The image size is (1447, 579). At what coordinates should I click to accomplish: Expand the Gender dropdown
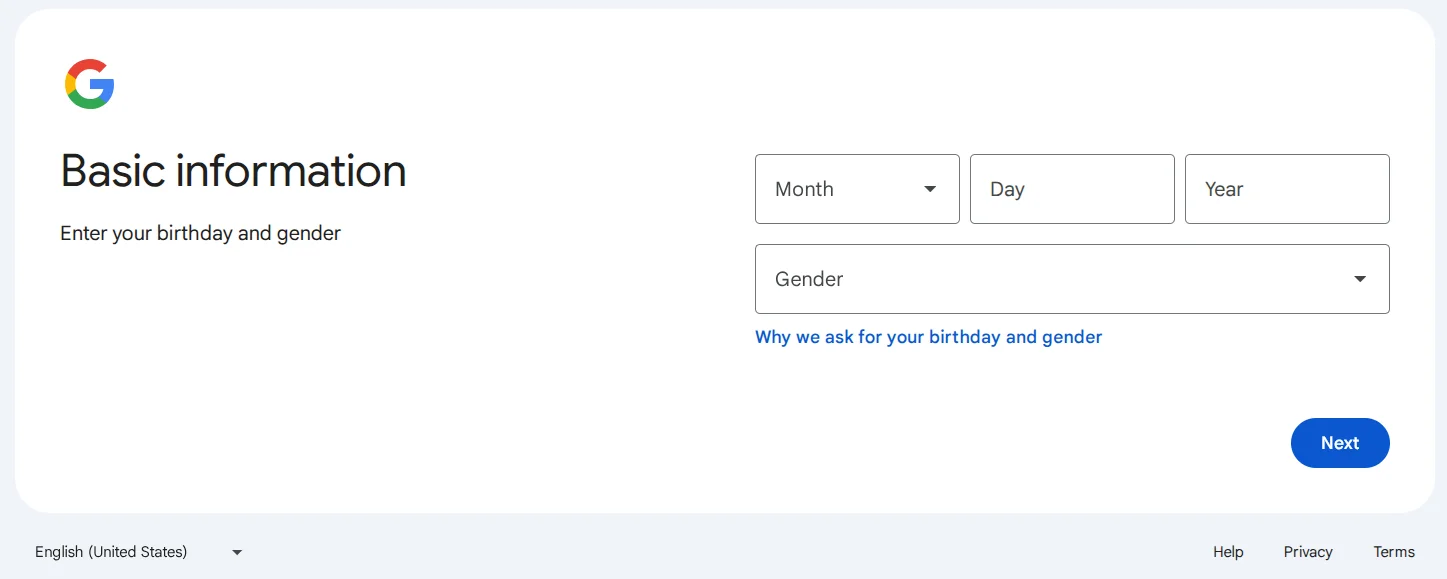coord(1071,279)
